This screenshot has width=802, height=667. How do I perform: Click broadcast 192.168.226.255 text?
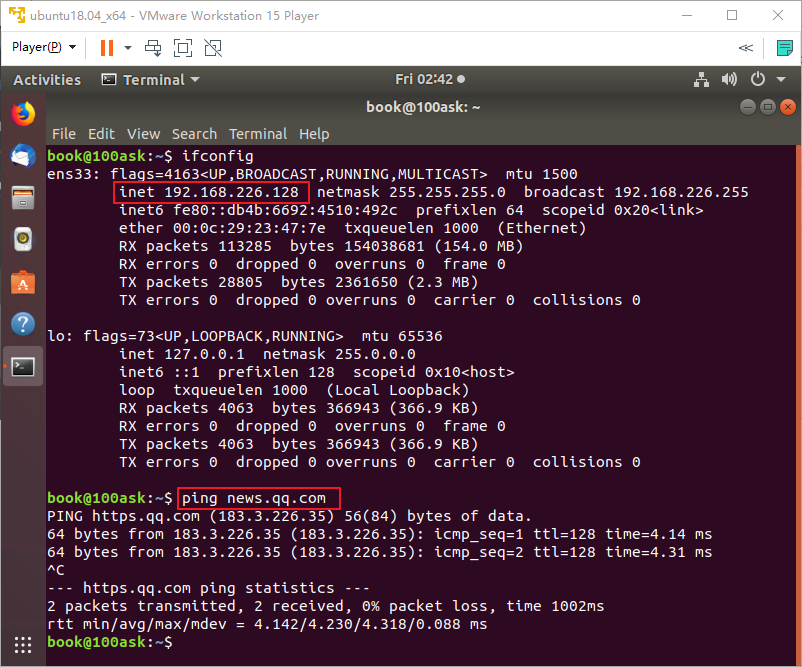tap(636, 192)
